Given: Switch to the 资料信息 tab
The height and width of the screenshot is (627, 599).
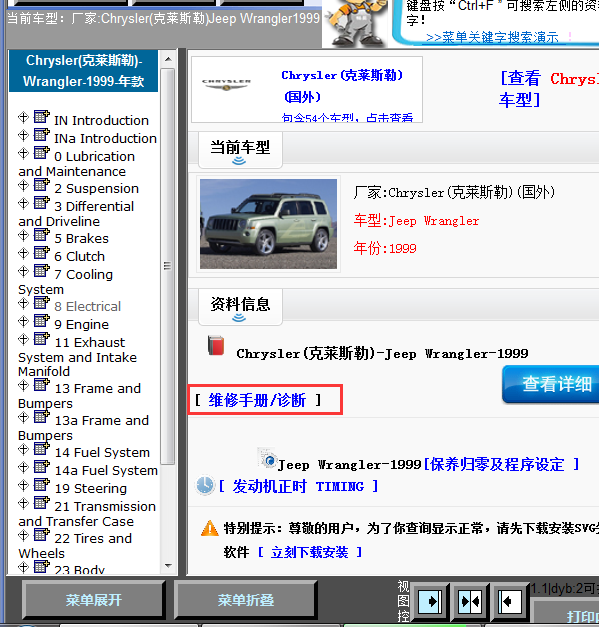Looking at the screenshot, I should coord(240,307).
